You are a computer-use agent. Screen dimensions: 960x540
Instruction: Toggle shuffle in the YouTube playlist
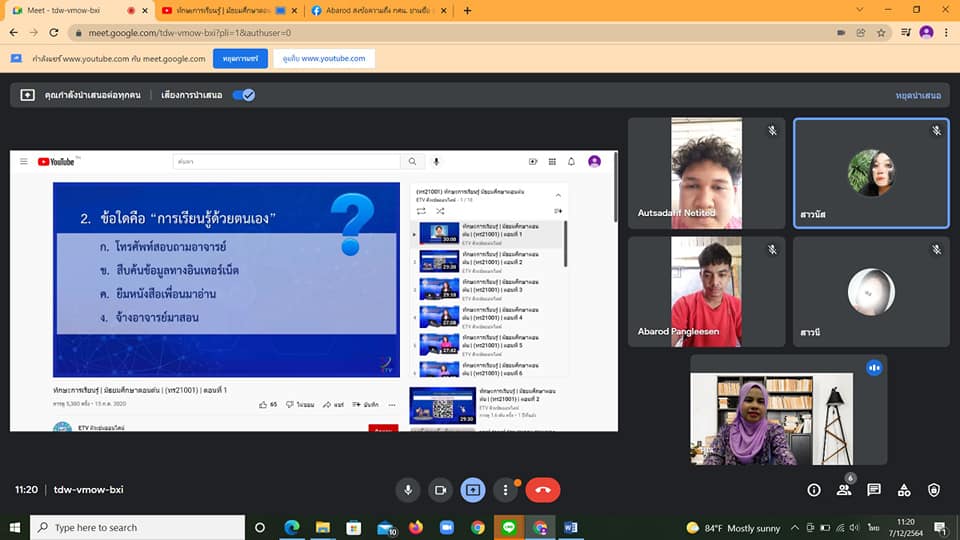pos(441,211)
